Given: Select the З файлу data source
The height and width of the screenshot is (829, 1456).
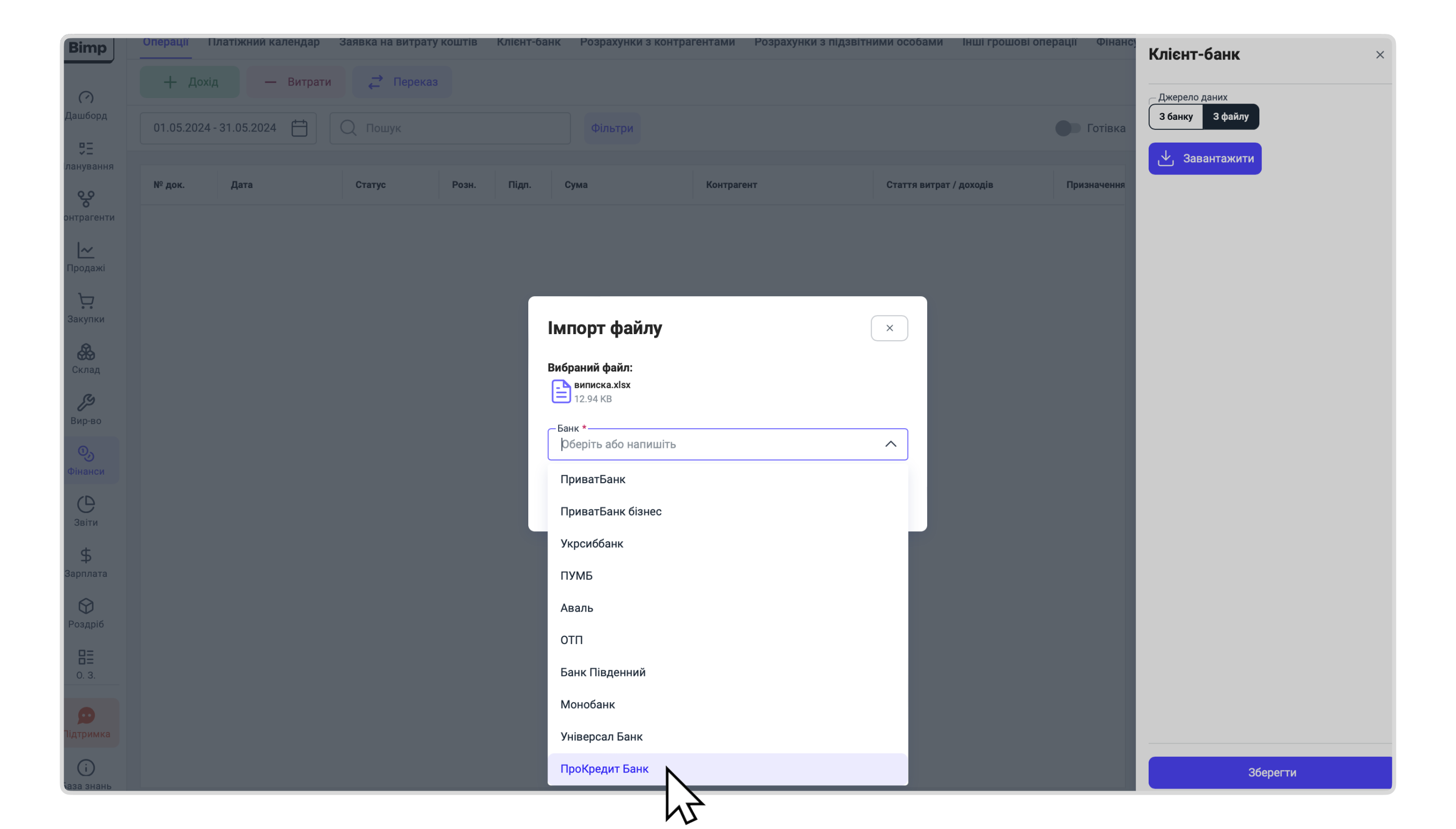Looking at the screenshot, I should [1231, 117].
